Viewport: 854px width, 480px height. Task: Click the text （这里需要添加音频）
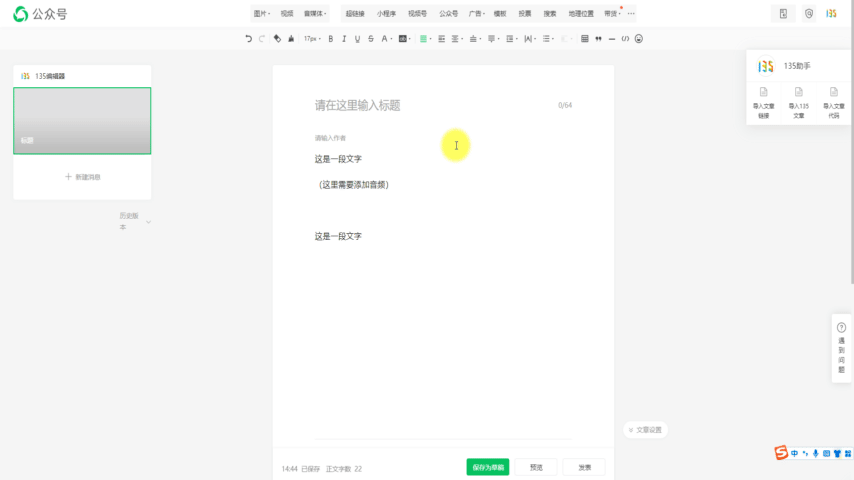[353, 185]
